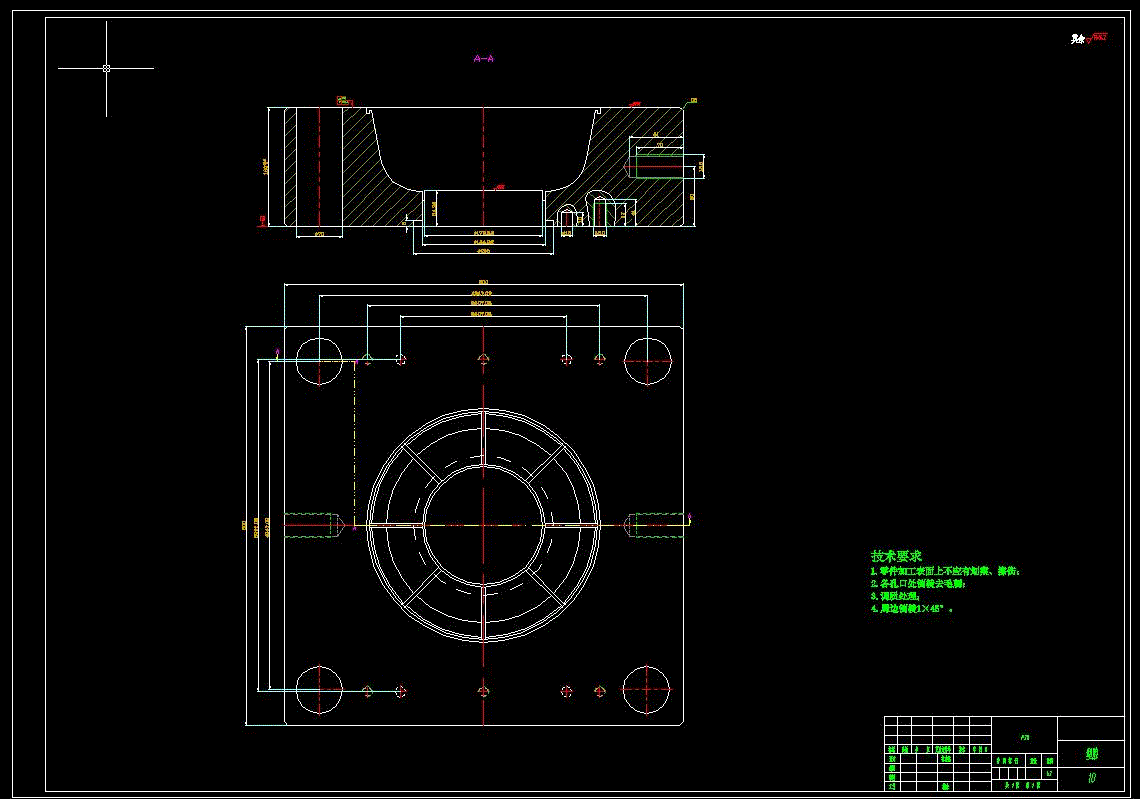Screen dimensions: 1140x799
Task: Pick the bottom-right large hole in plan view
Action: click(x=646, y=689)
